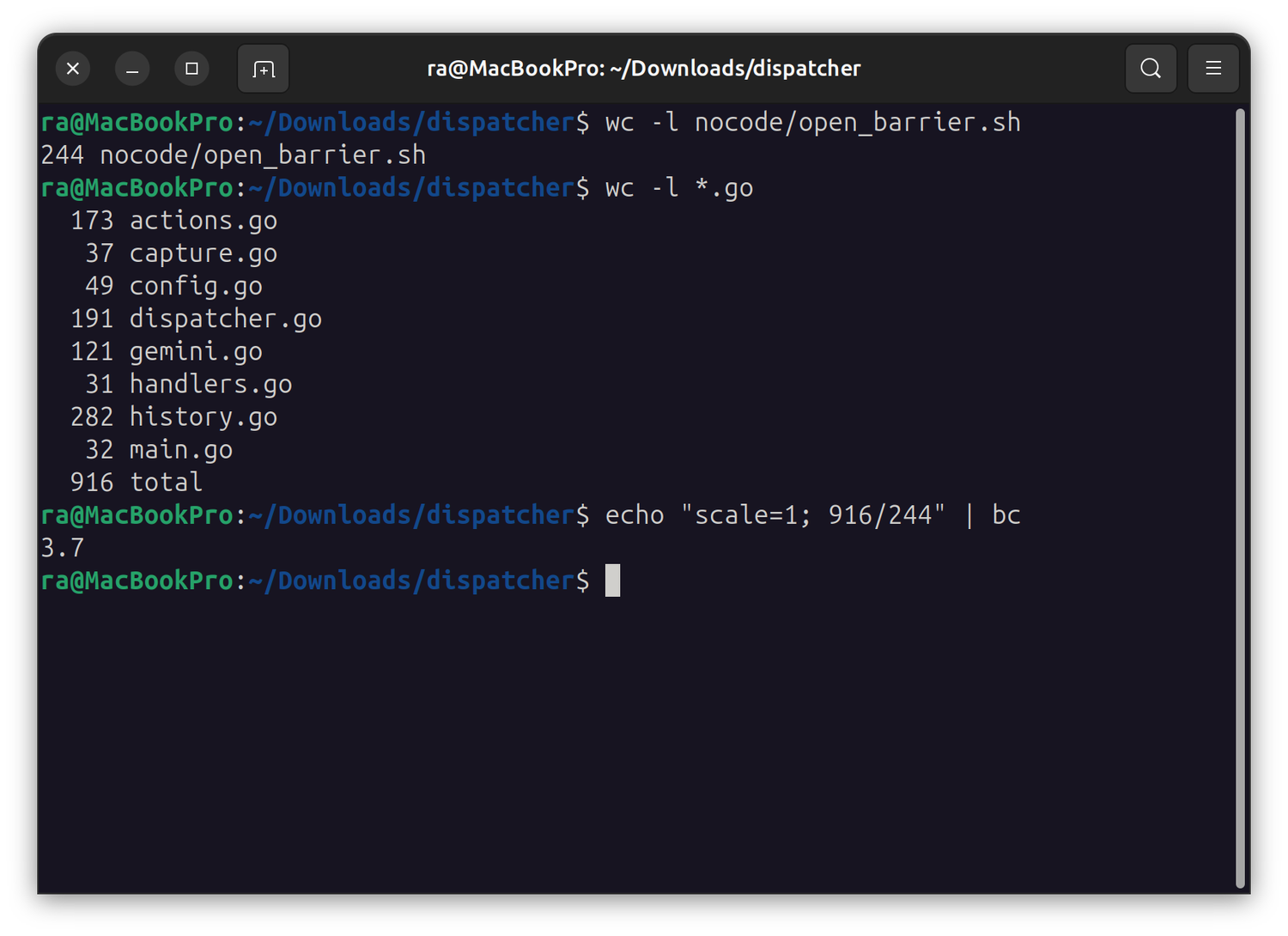Click the wc -l *.go command

coord(678,188)
